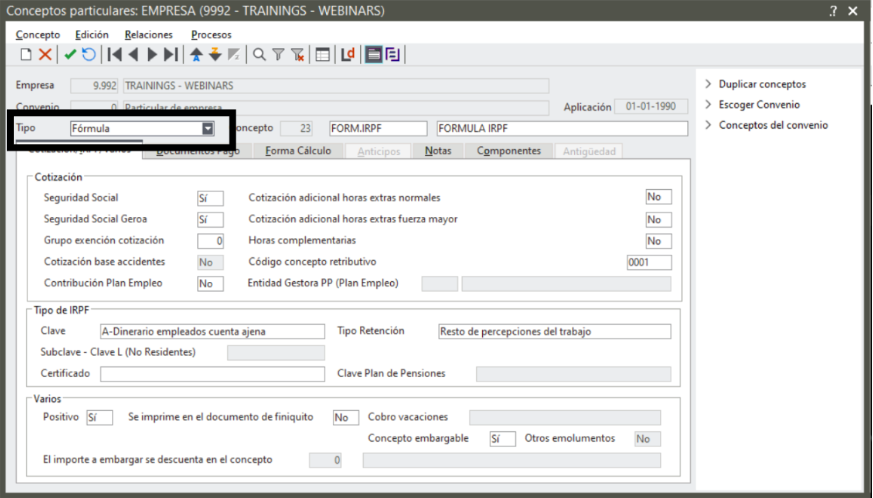This screenshot has width=873, height=498.
Task: Toggle the Seguridad Social Sí field
Action: 210,198
